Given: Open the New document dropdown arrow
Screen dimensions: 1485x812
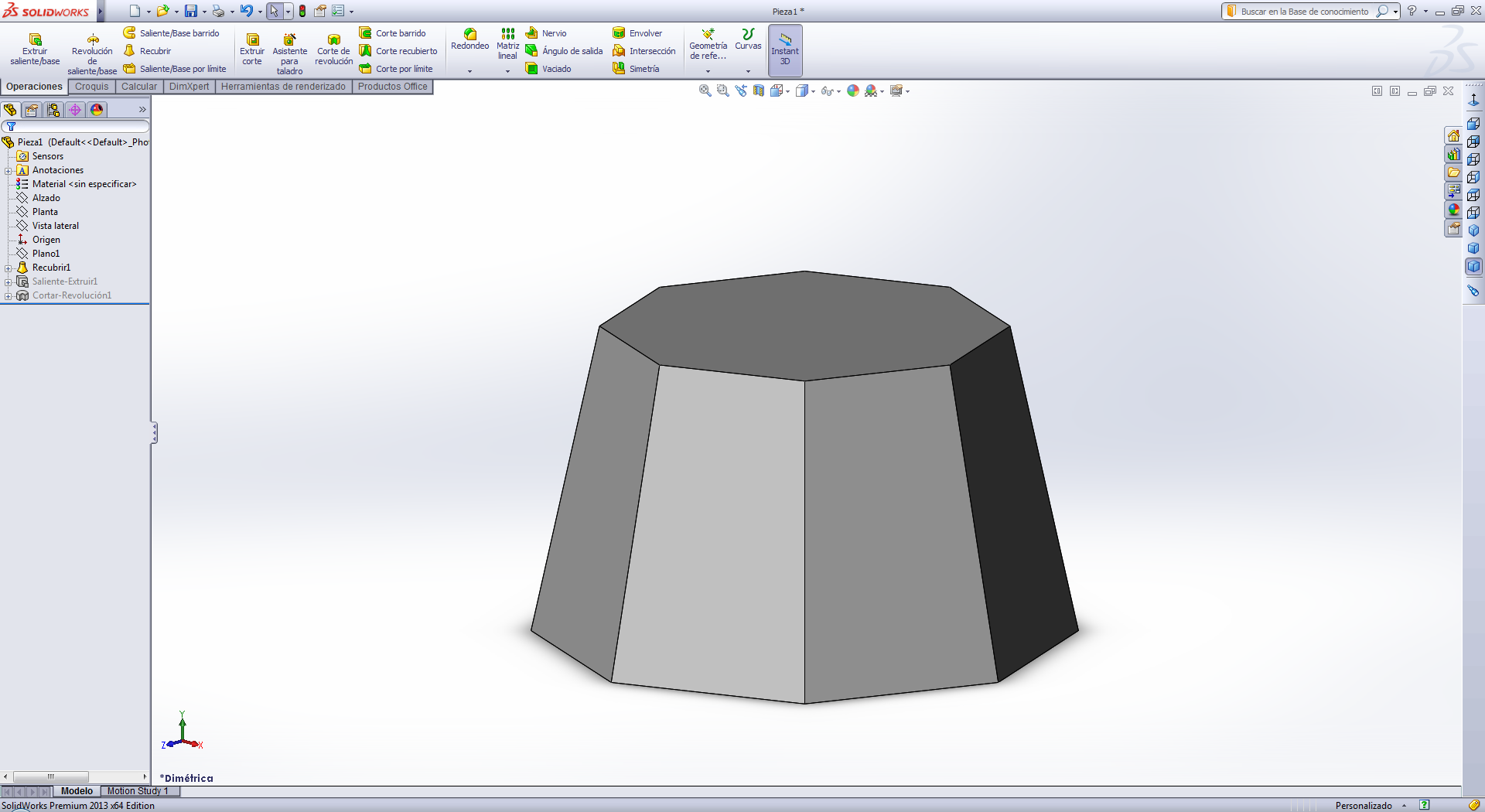Looking at the screenshot, I should [x=148, y=12].
